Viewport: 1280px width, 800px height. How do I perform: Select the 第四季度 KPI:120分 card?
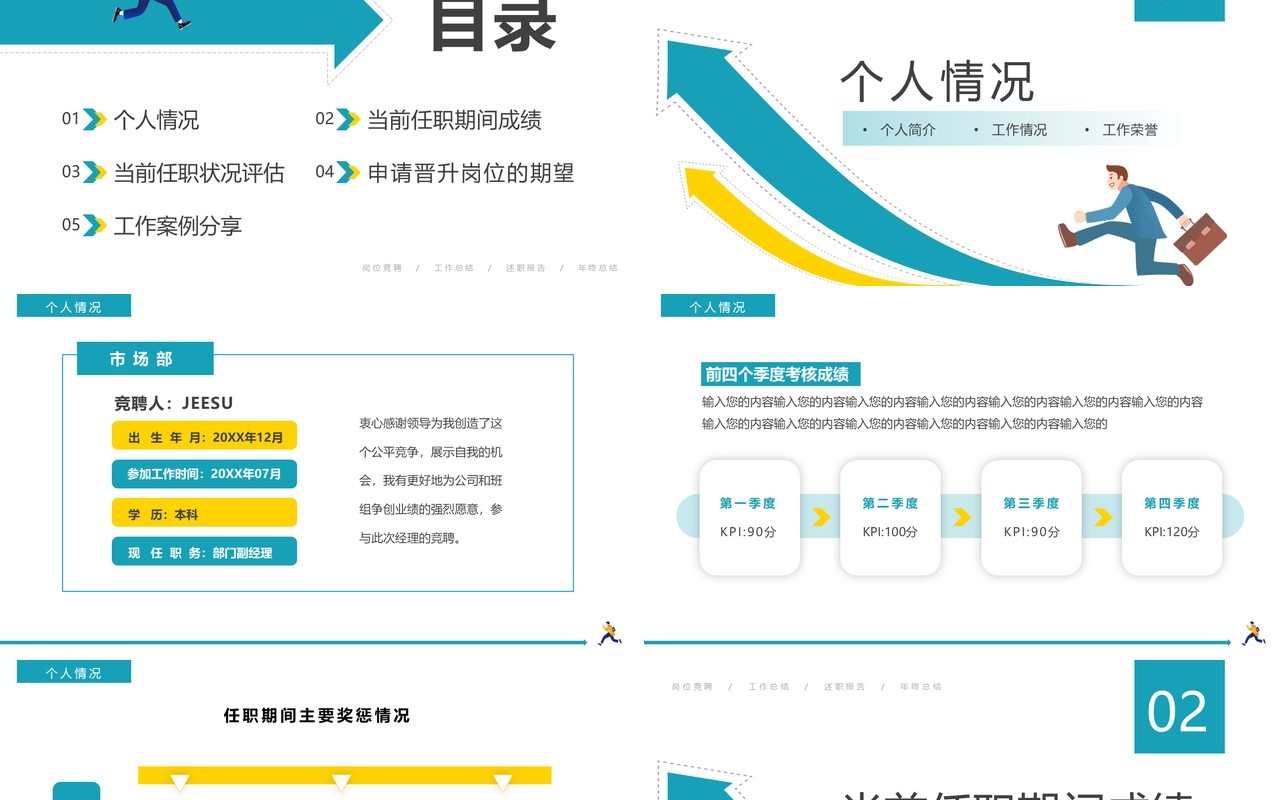1172,517
